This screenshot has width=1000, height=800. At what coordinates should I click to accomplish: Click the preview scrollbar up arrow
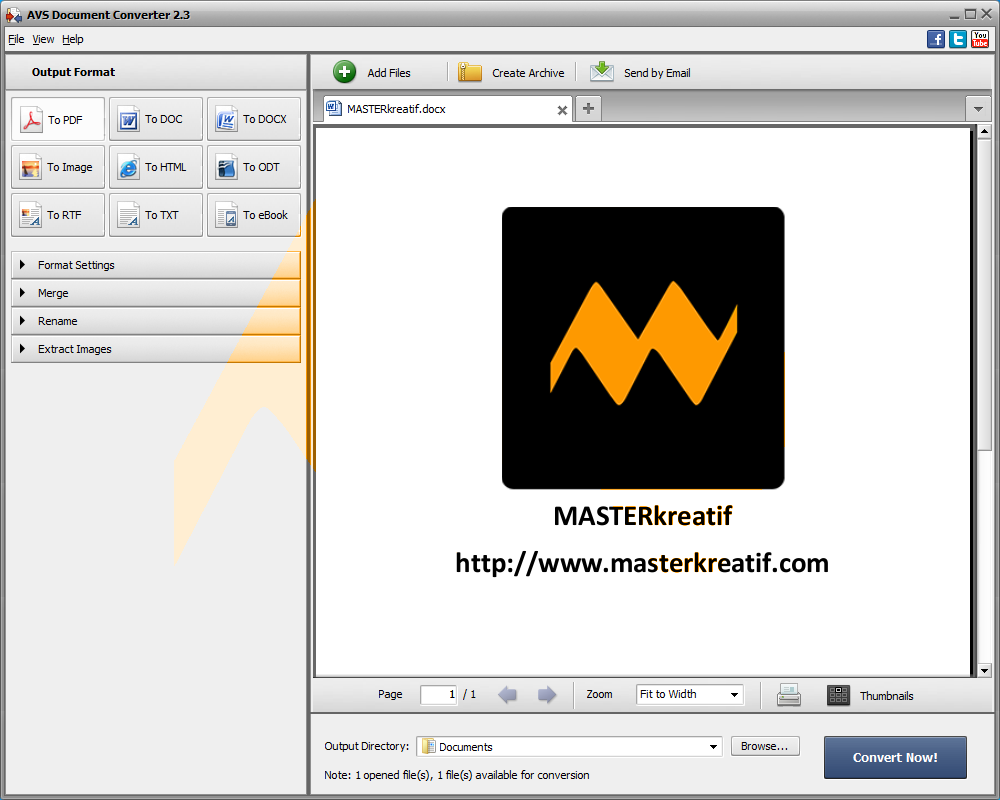pyautogui.click(x=984, y=131)
